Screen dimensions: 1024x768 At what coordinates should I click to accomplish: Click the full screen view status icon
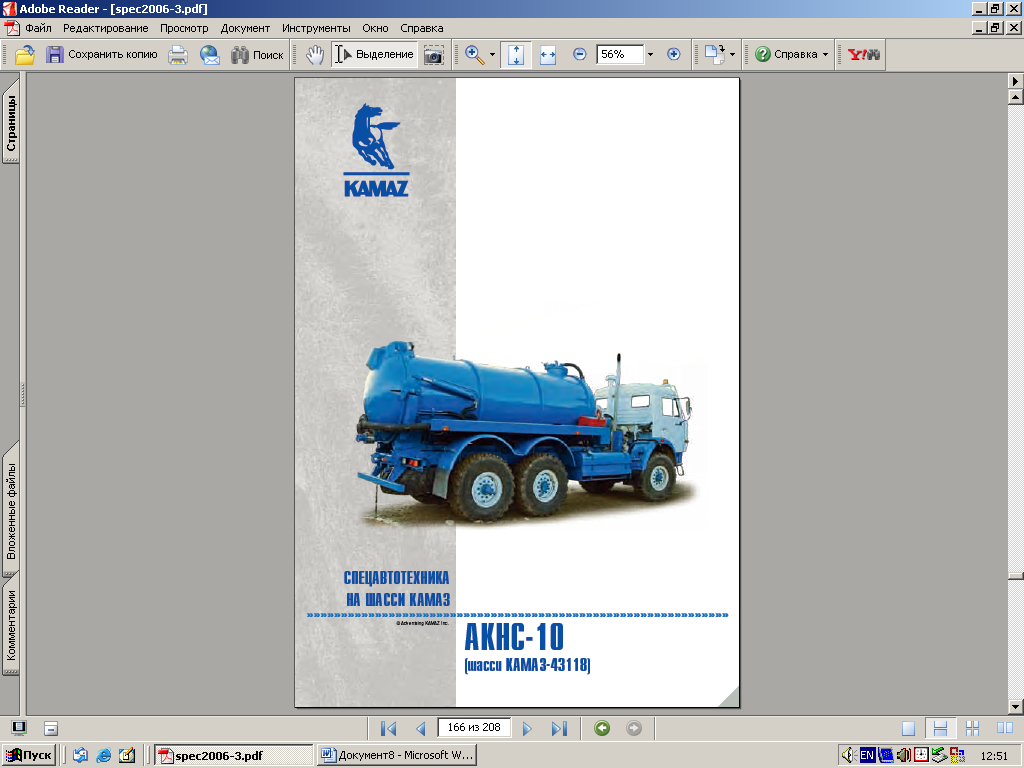[x=19, y=728]
